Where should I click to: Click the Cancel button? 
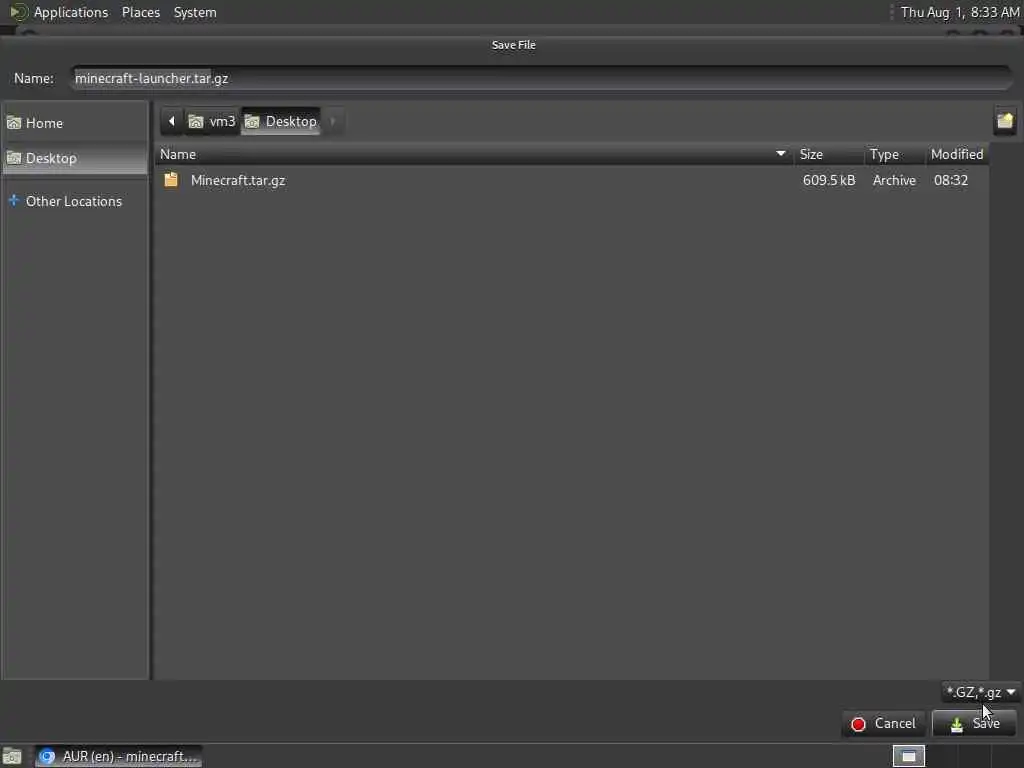(884, 724)
